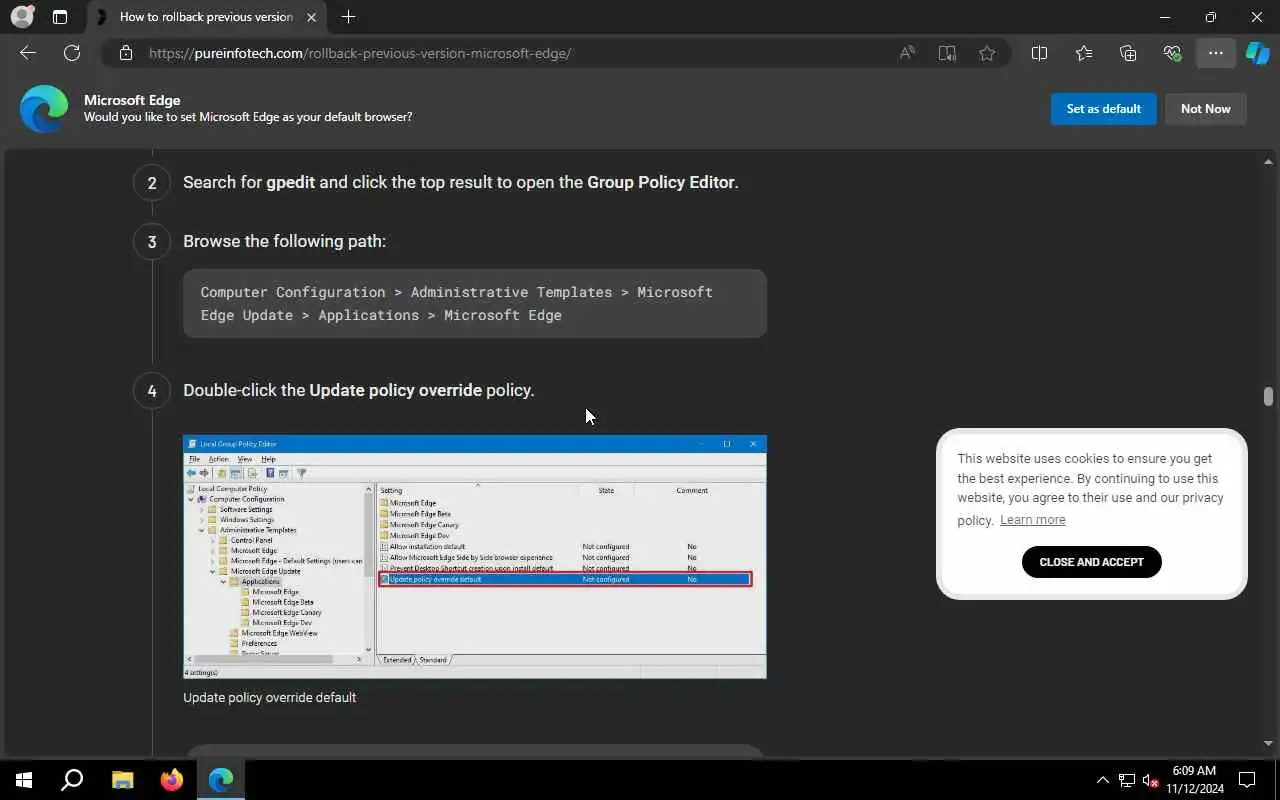Click the page vertical scrollbar thumb
The height and width of the screenshot is (800, 1280).
[x=1268, y=396]
